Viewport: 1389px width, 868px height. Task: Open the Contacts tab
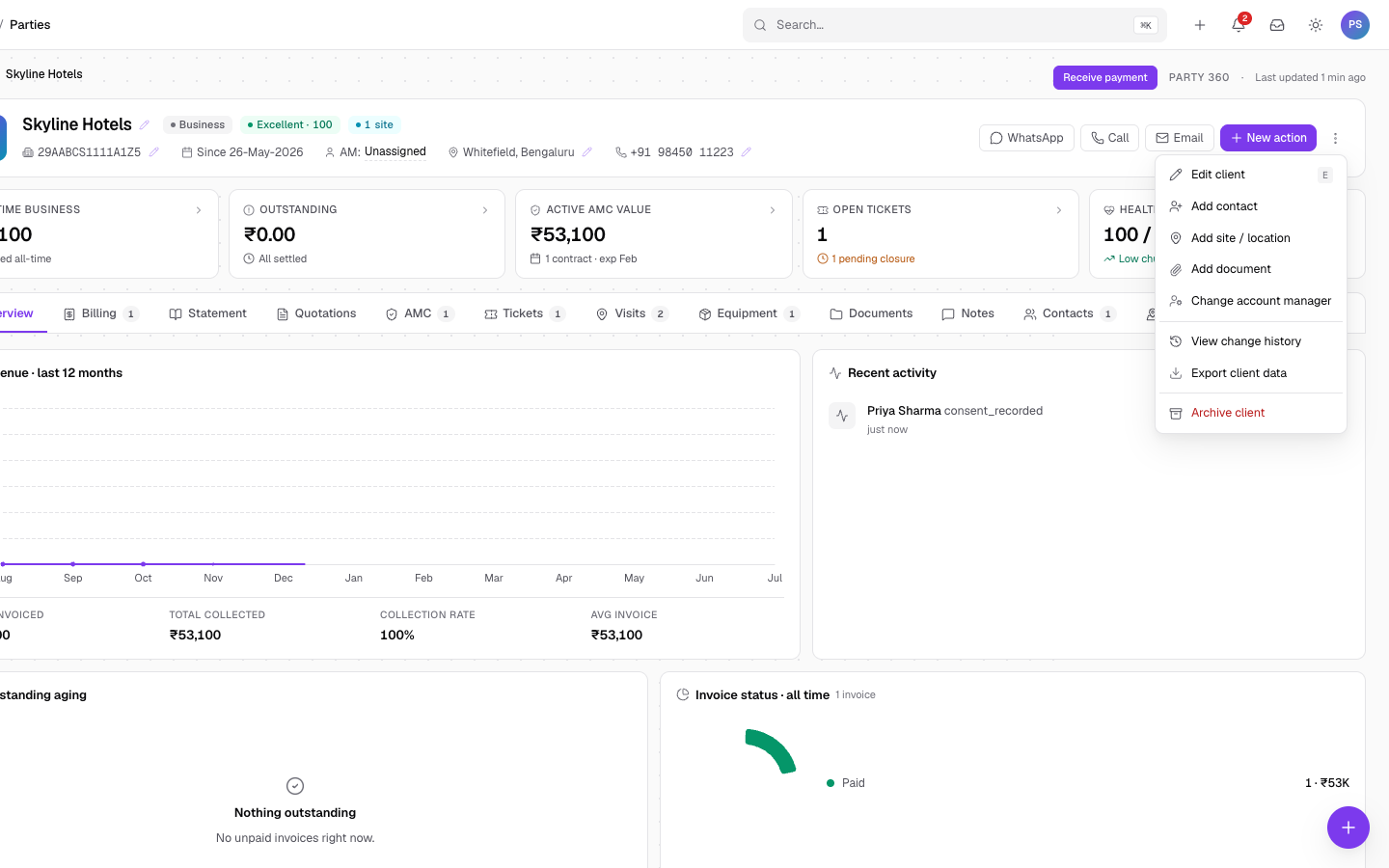(x=1069, y=313)
